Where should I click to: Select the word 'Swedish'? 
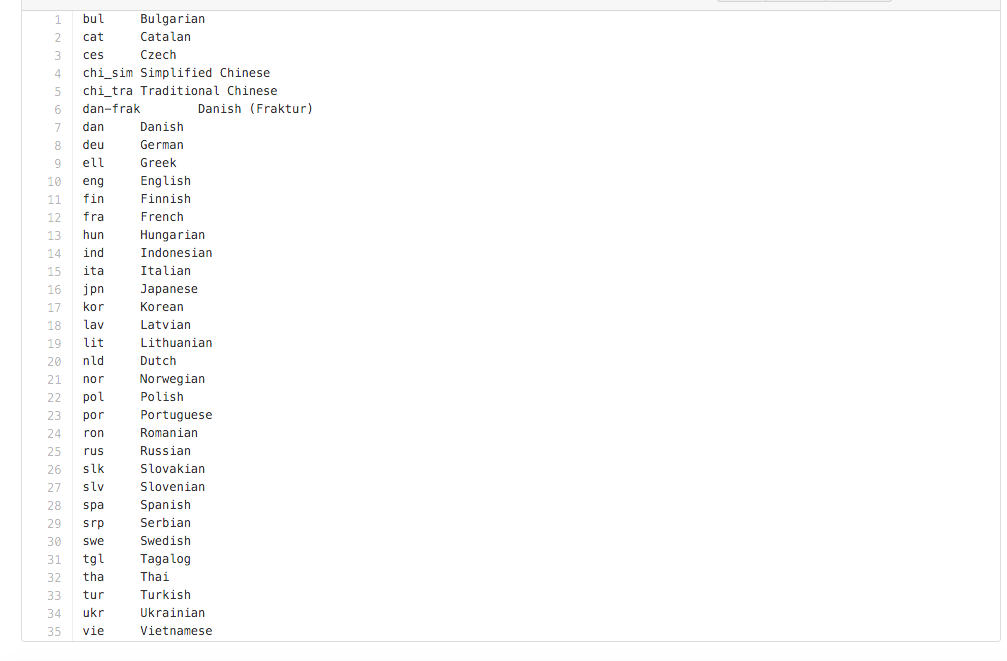(x=166, y=541)
